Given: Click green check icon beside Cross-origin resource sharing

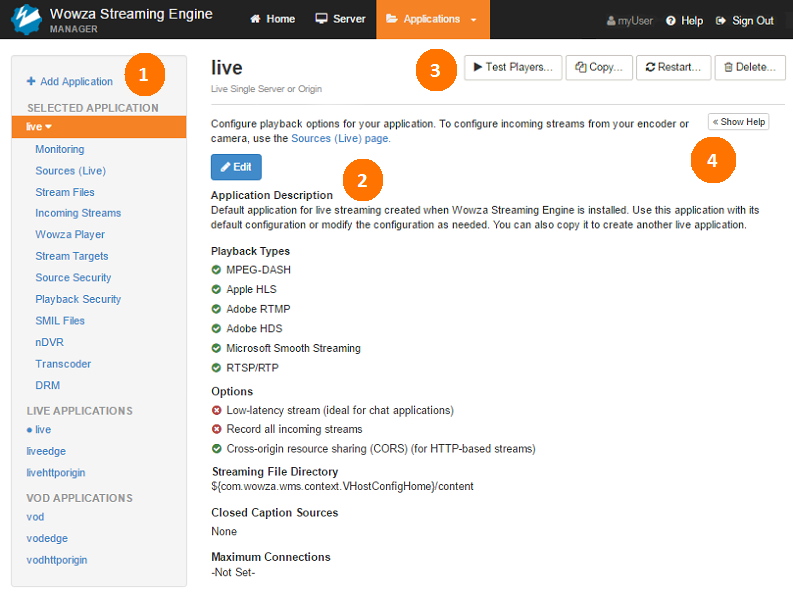Looking at the screenshot, I should point(216,449).
